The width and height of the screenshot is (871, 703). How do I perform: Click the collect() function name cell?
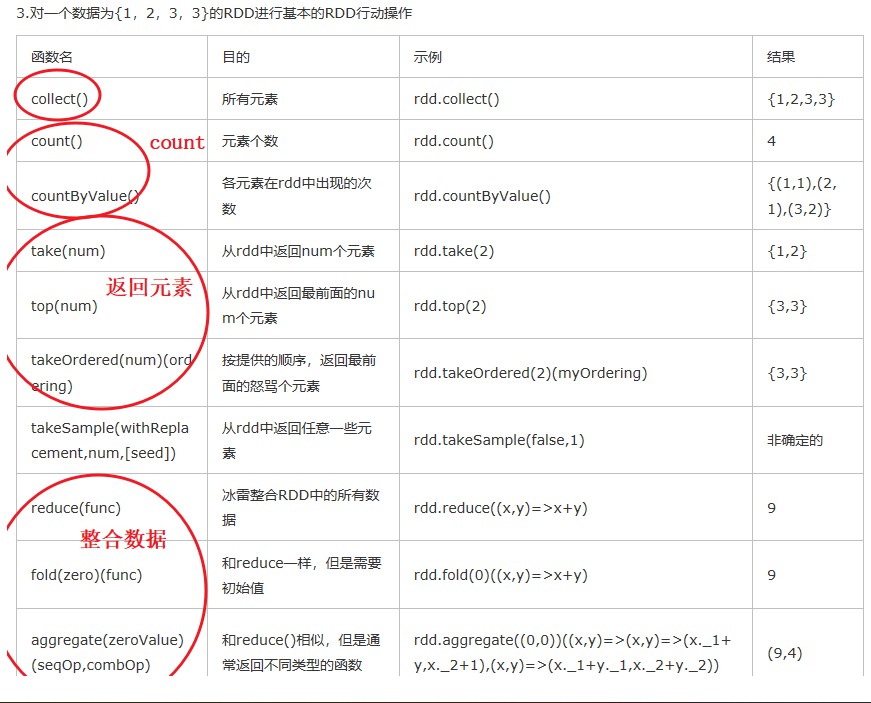(x=67, y=99)
